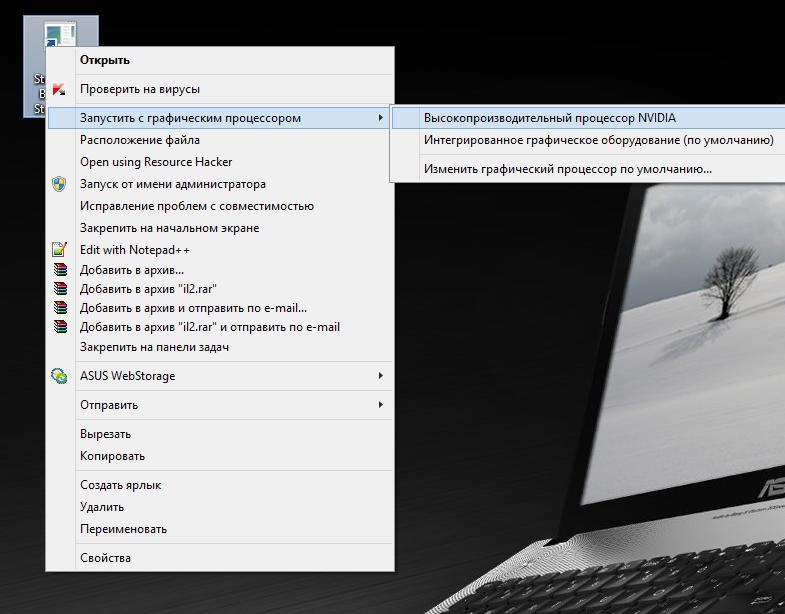Screen dimensions: 785x614
Task: Expand the ASUS WebStorage submenu arrow
Action: 381,376
